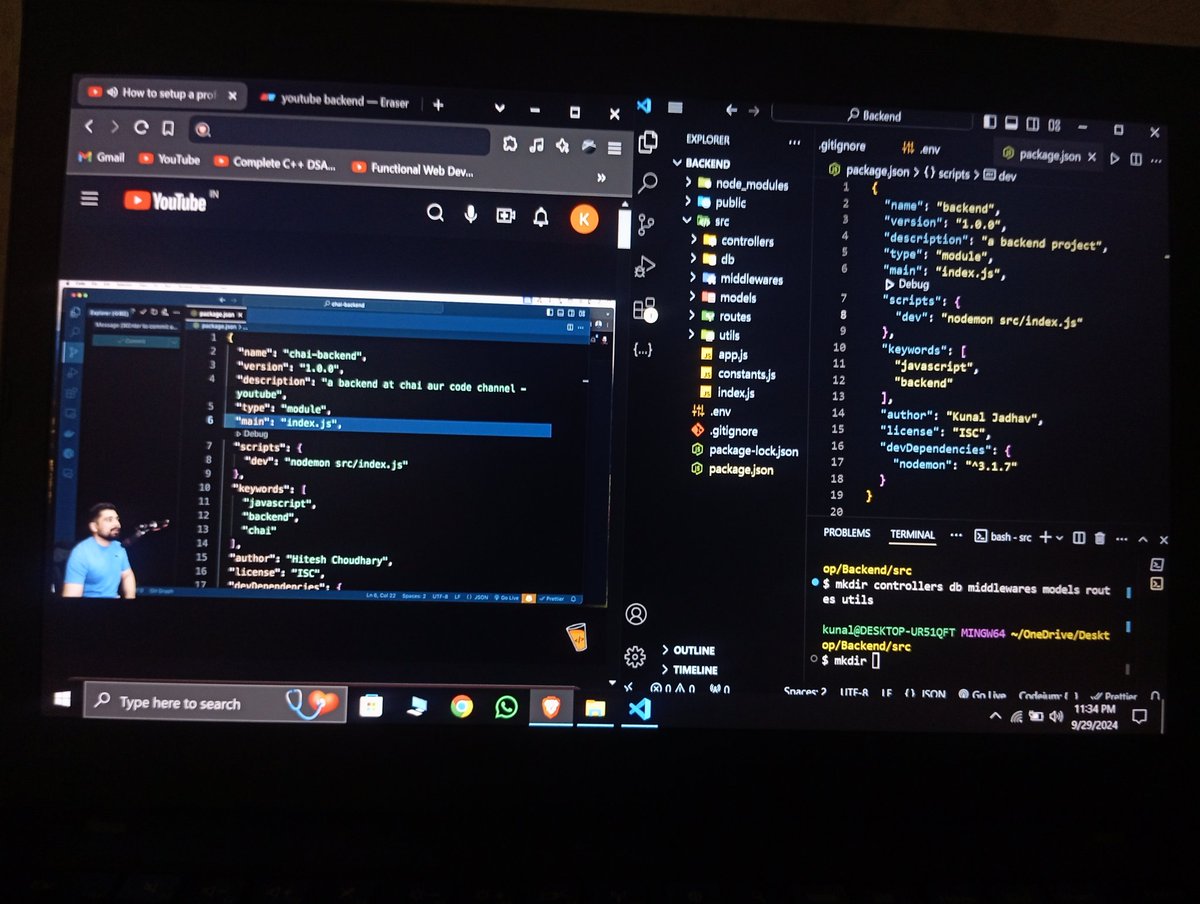Click Prettier in the VS Code status bar
Viewport: 1200px width, 904px height.
click(x=1113, y=696)
